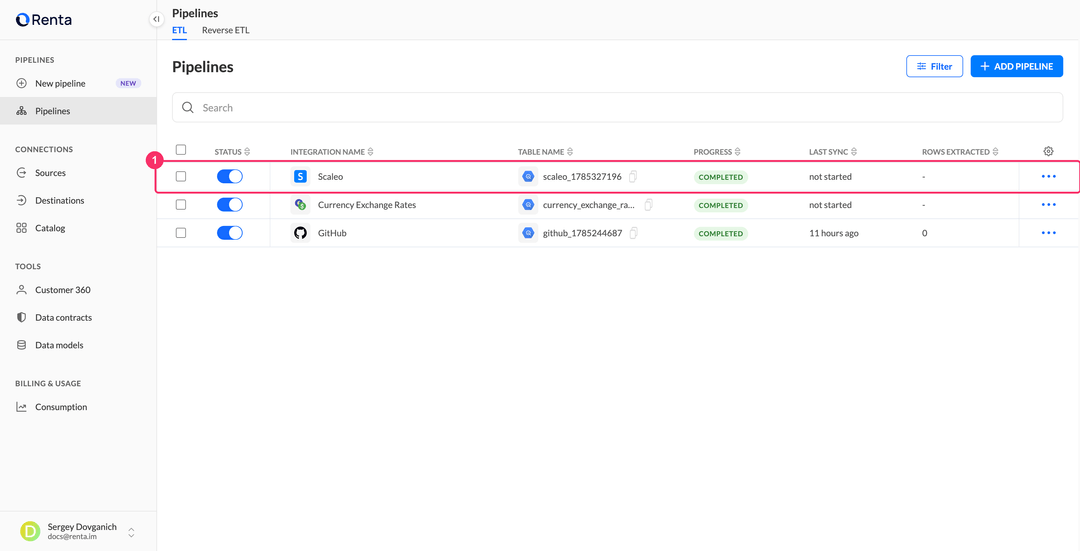Image resolution: width=1080 pixels, height=551 pixels.
Task: Click the Renta logo
Action: (x=43, y=20)
